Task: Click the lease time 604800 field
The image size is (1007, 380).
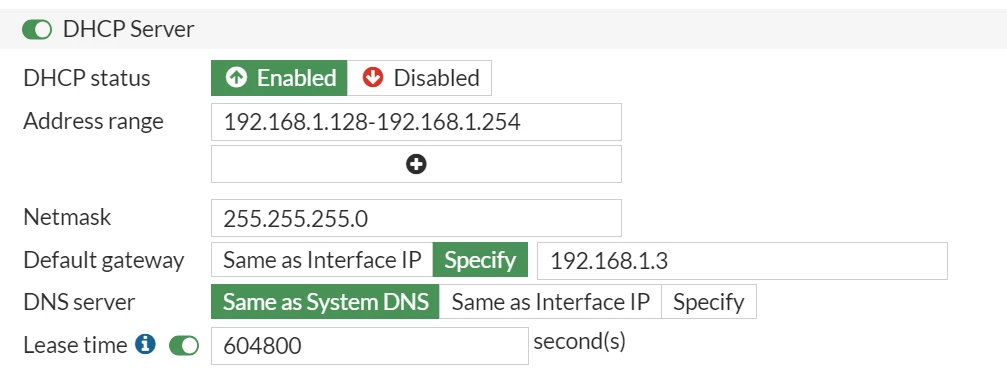Action: coord(370,346)
